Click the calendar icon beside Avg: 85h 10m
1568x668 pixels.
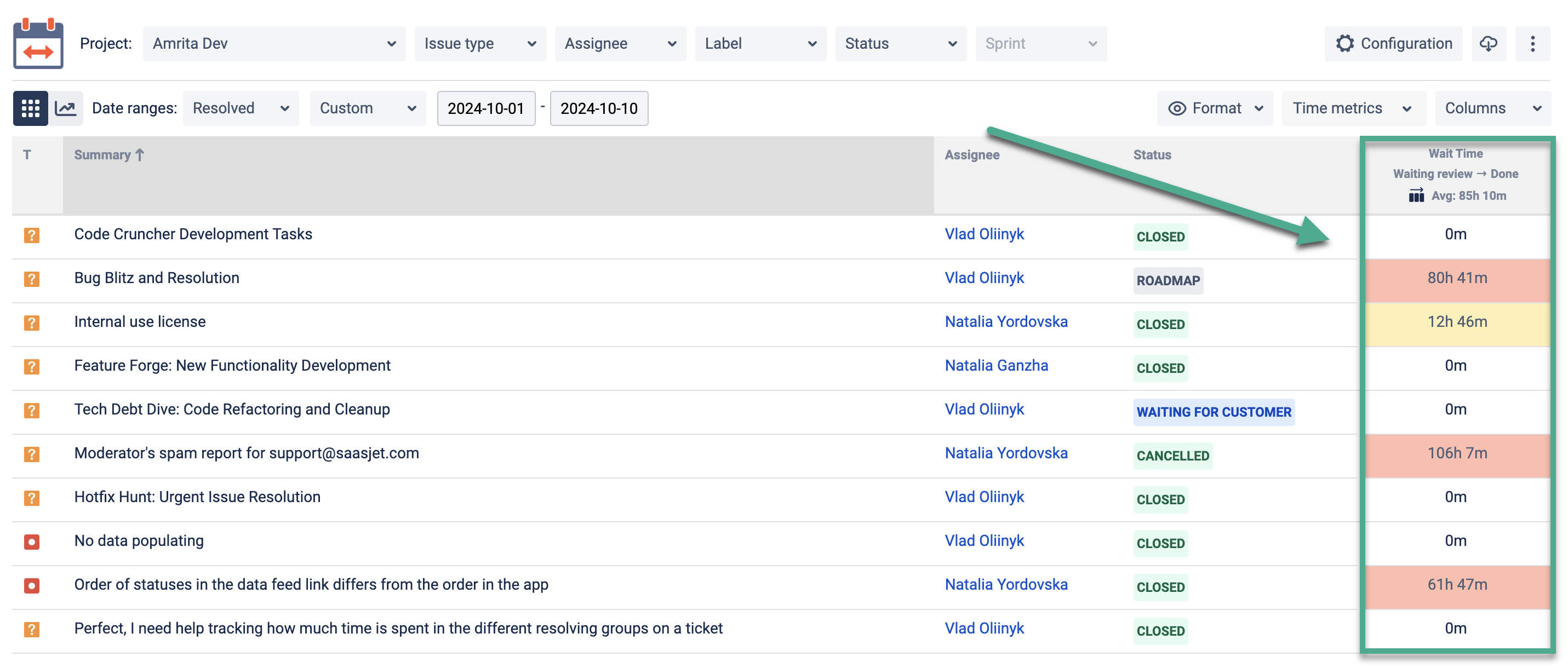1416,196
